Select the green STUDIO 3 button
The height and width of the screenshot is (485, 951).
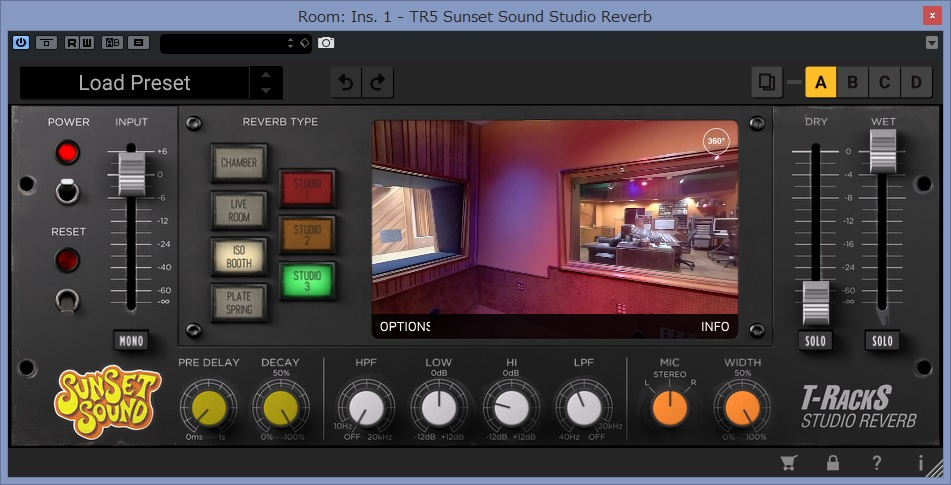pyautogui.click(x=307, y=281)
